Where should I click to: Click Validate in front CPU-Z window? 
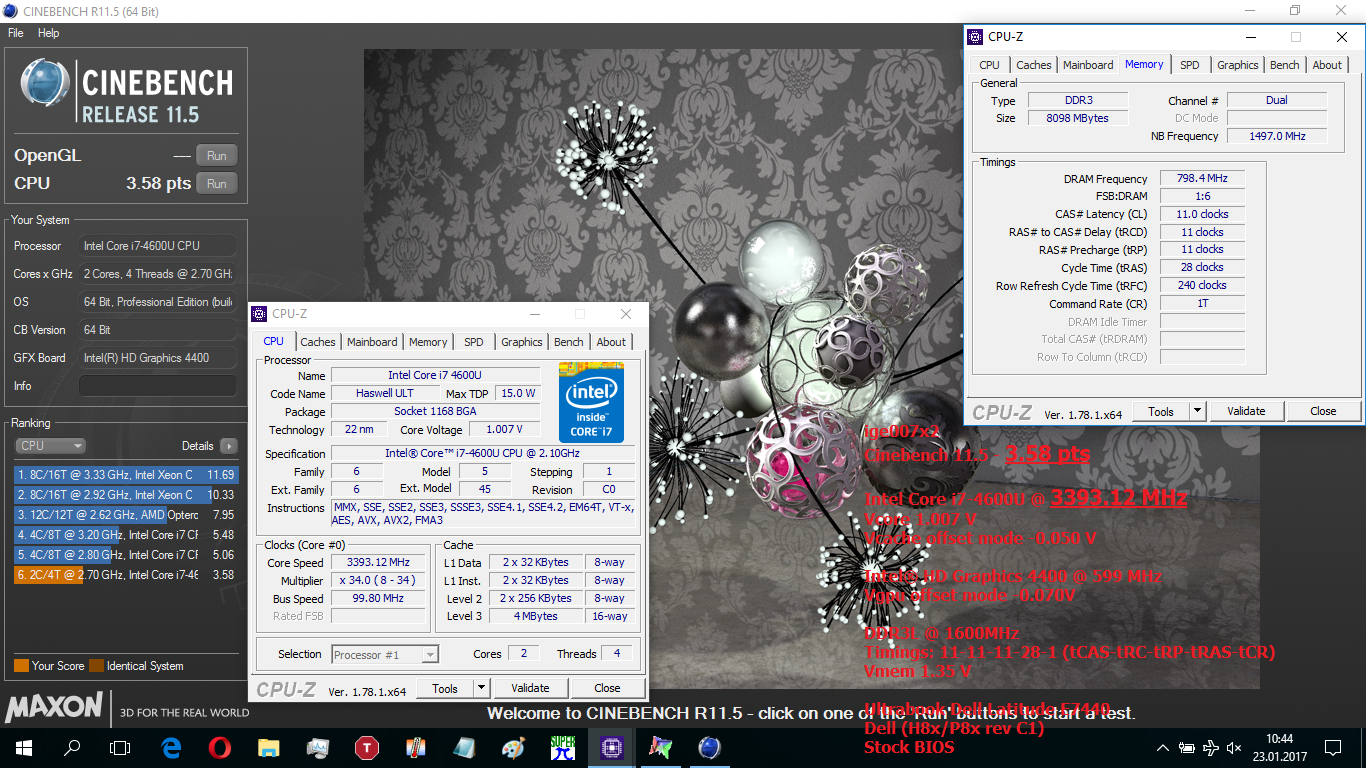(x=530, y=688)
